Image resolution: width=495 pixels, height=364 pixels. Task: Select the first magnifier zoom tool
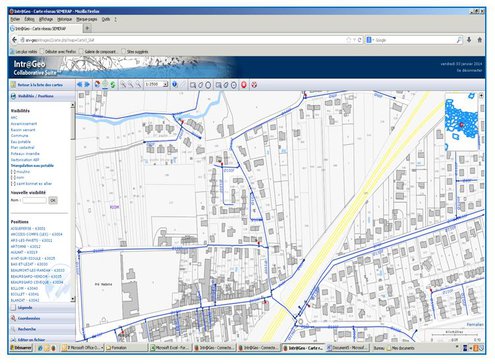click(123, 85)
